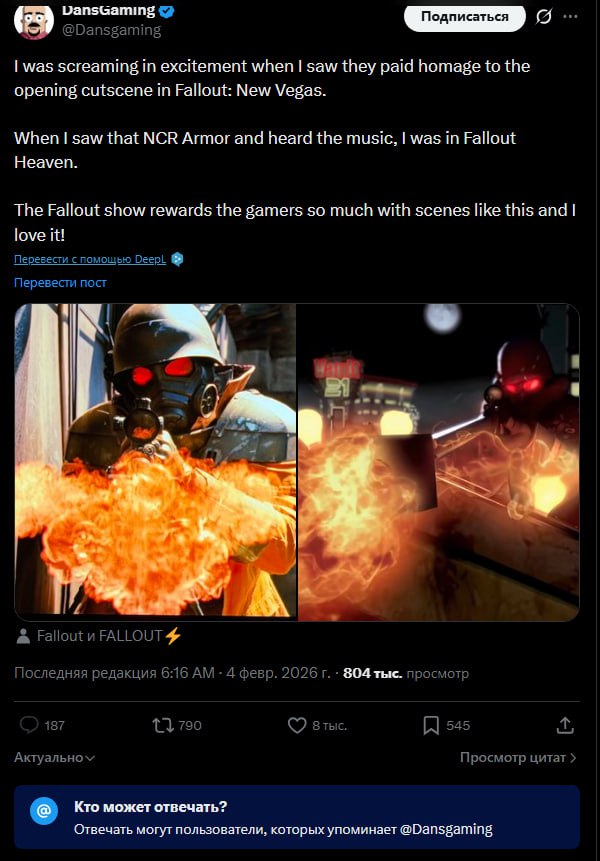Click the @Dansgaming handle under the name
Screen dimensions: 600x861
click(111, 30)
